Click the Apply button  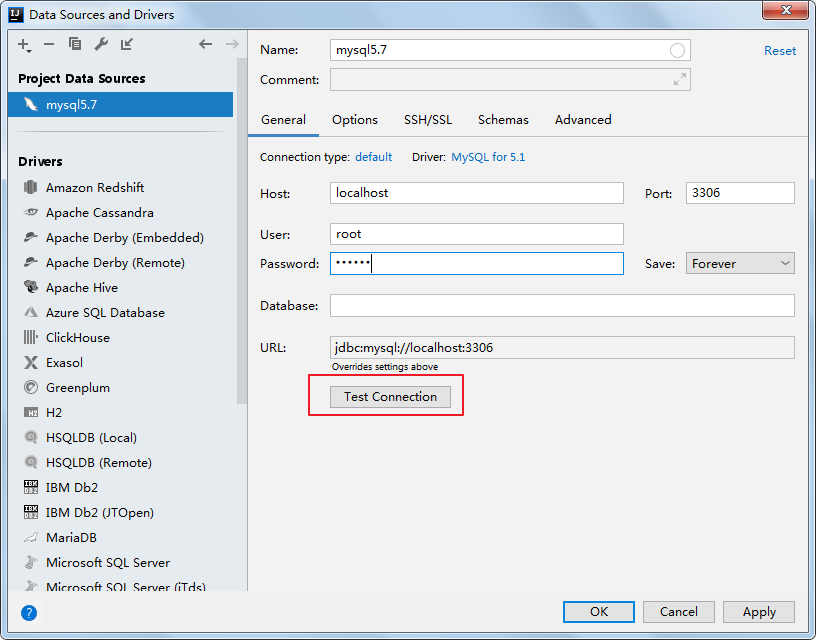click(759, 612)
